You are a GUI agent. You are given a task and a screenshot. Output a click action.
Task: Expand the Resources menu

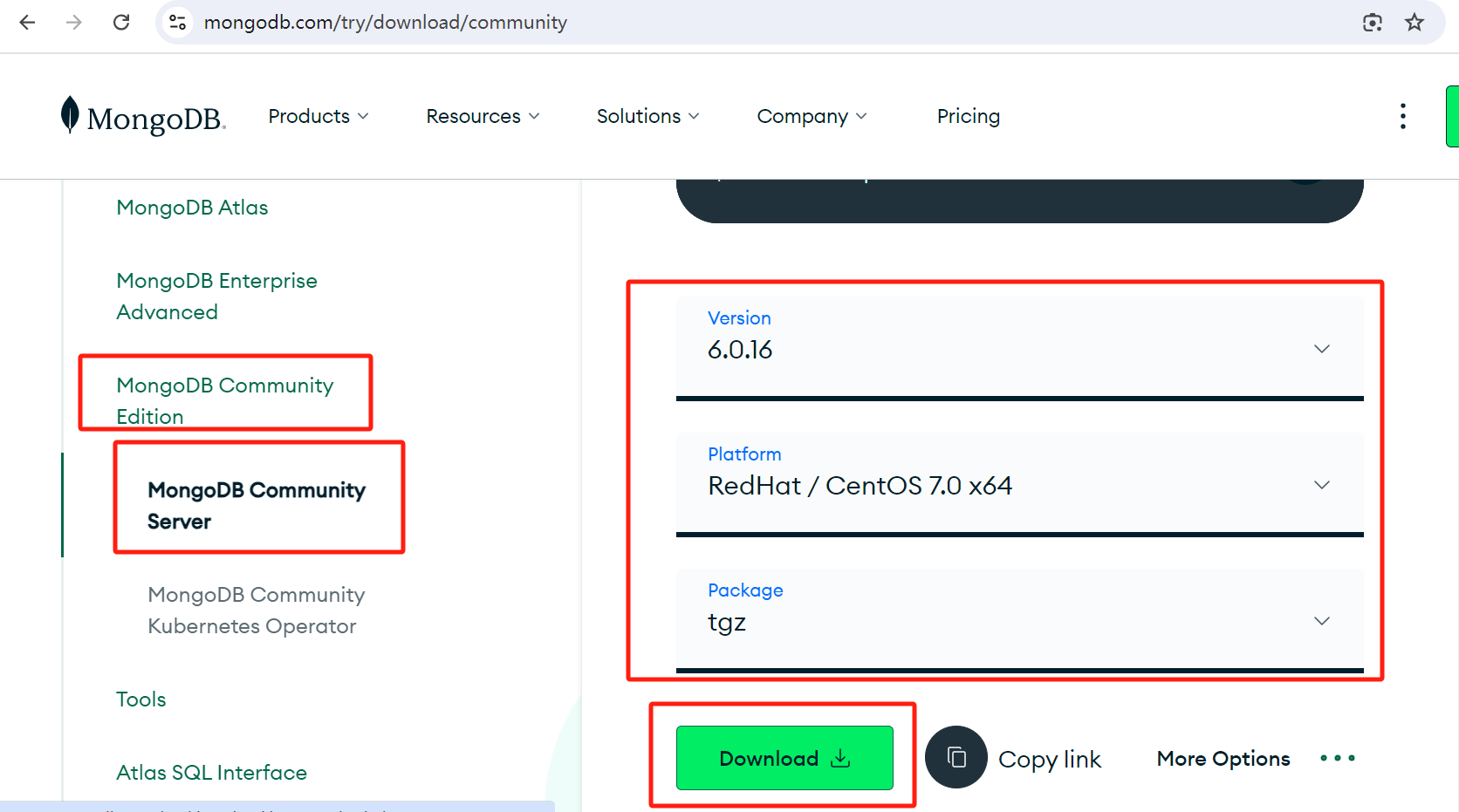(483, 116)
